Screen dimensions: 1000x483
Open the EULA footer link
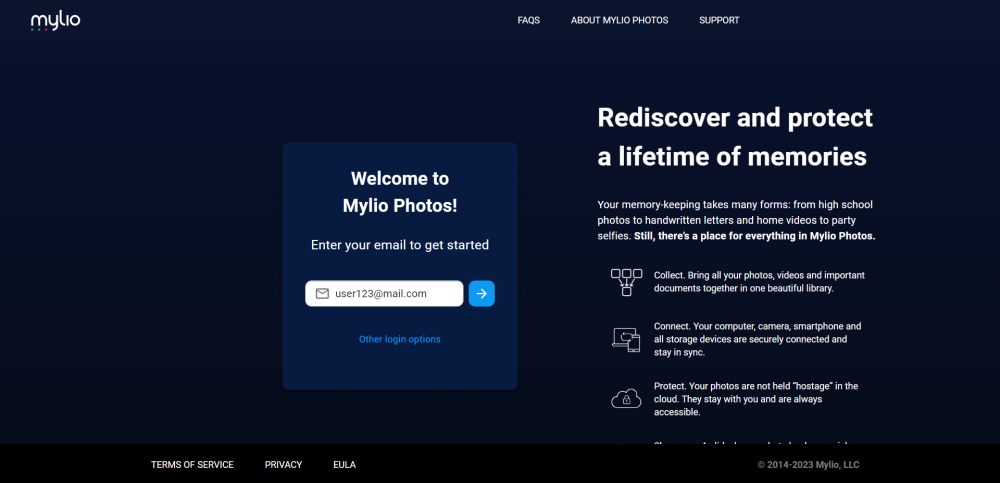click(x=344, y=464)
